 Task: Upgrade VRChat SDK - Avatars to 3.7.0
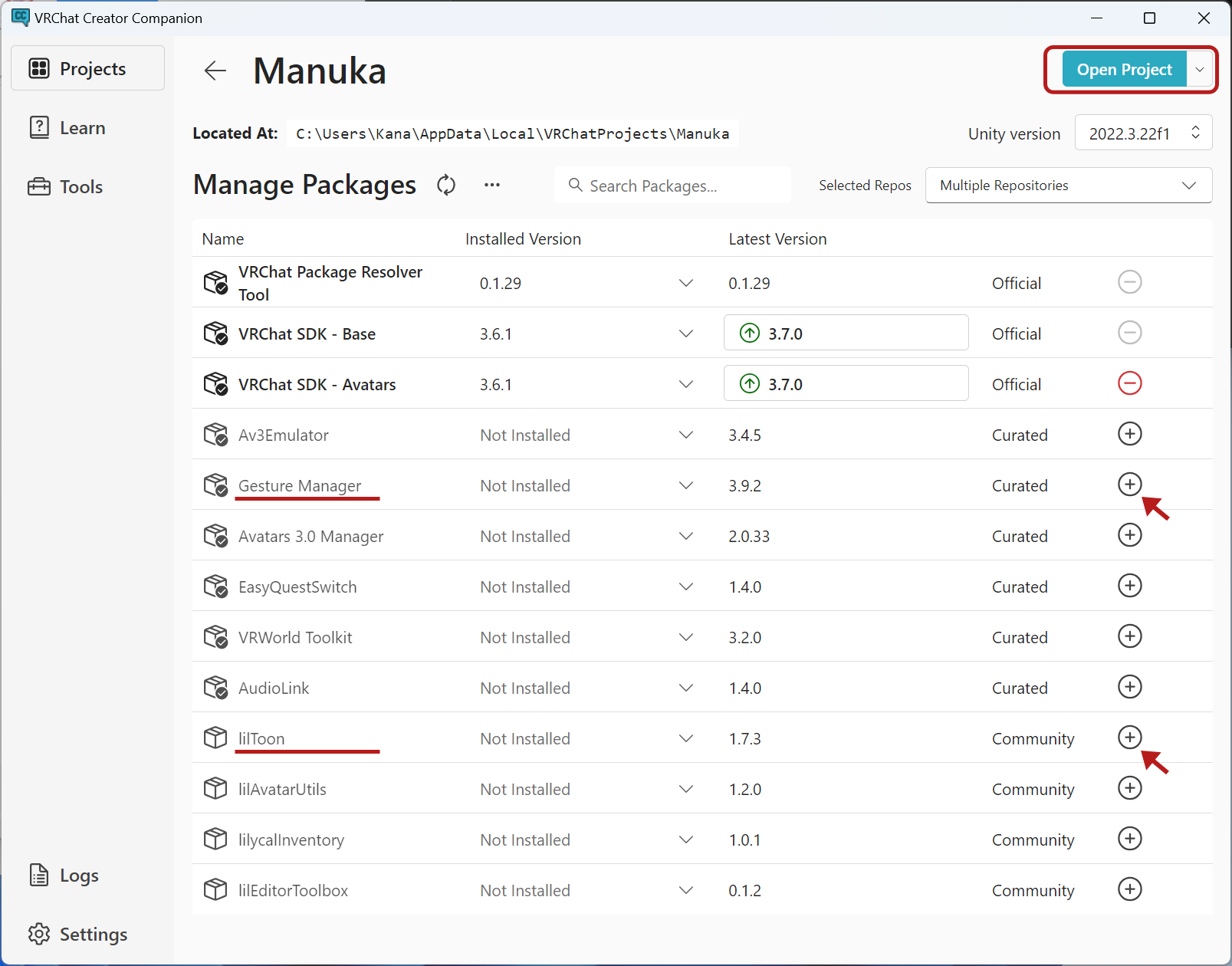(846, 383)
